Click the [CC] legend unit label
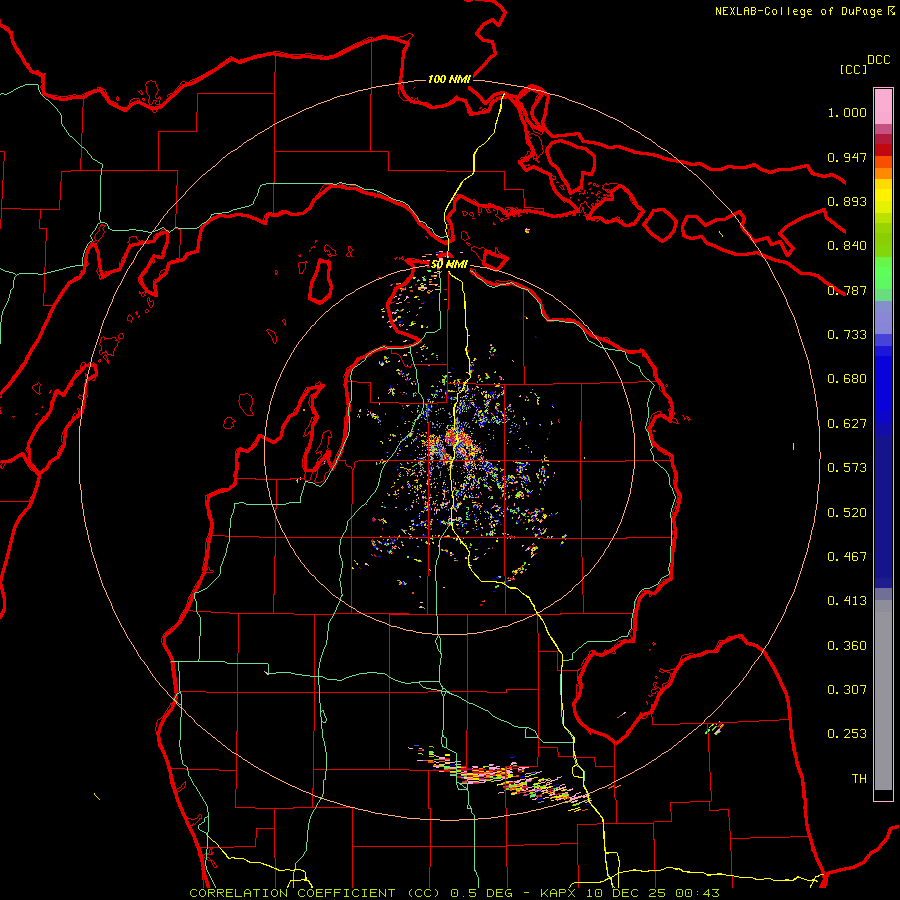This screenshot has width=900, height=900. 853,69
